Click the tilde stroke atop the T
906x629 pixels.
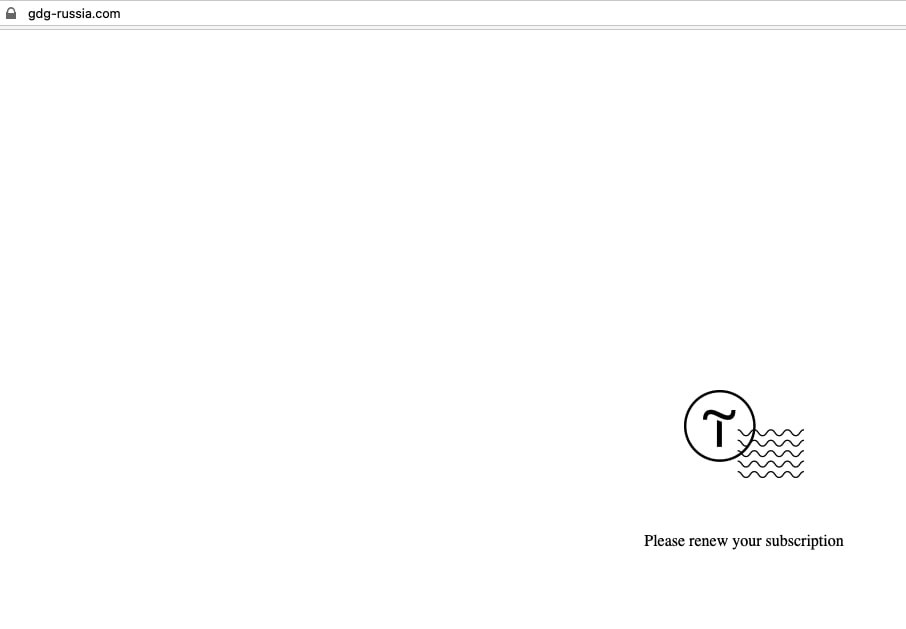719,414
